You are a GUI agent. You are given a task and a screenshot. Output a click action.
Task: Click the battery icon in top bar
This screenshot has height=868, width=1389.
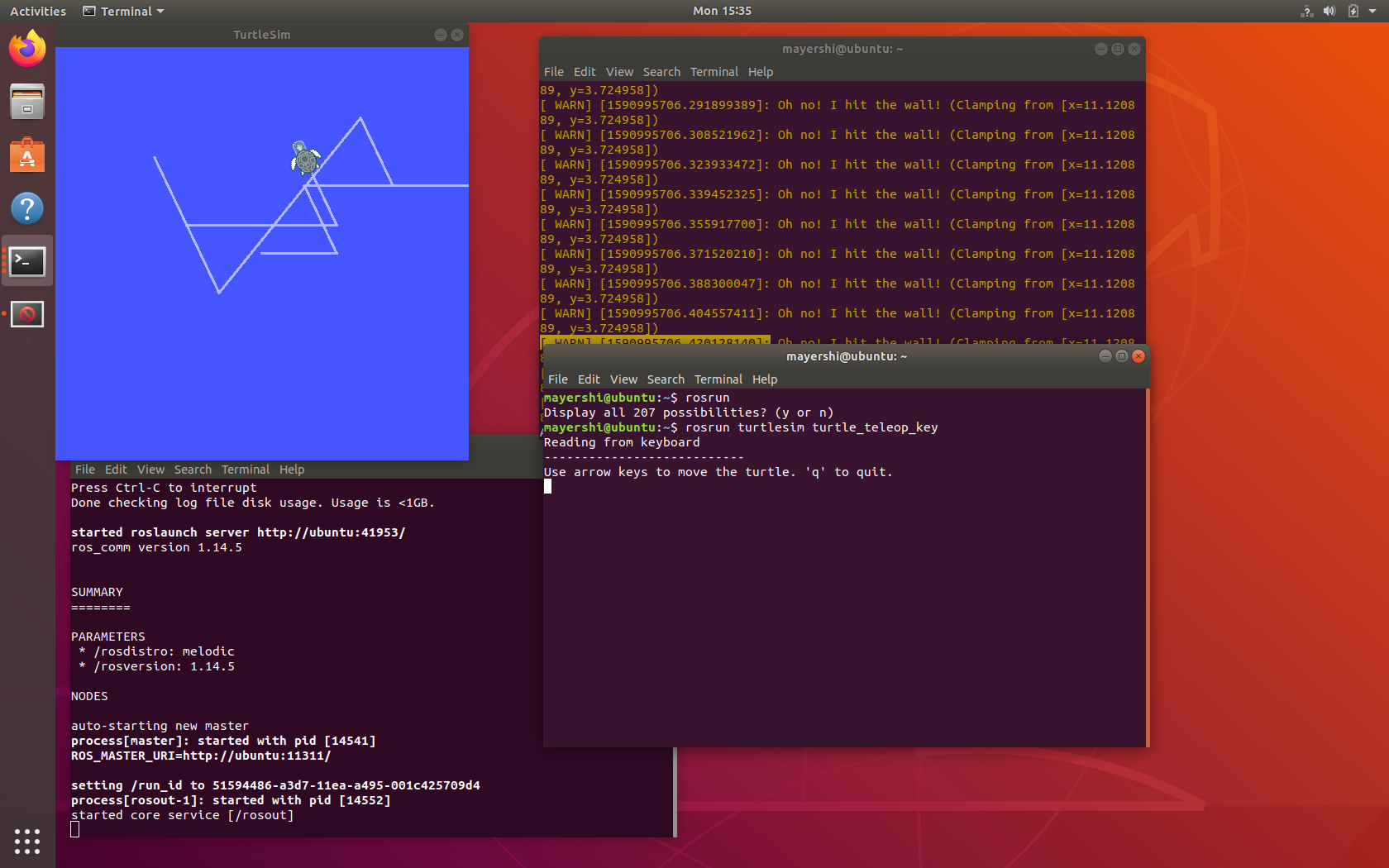pos(1353,11)
